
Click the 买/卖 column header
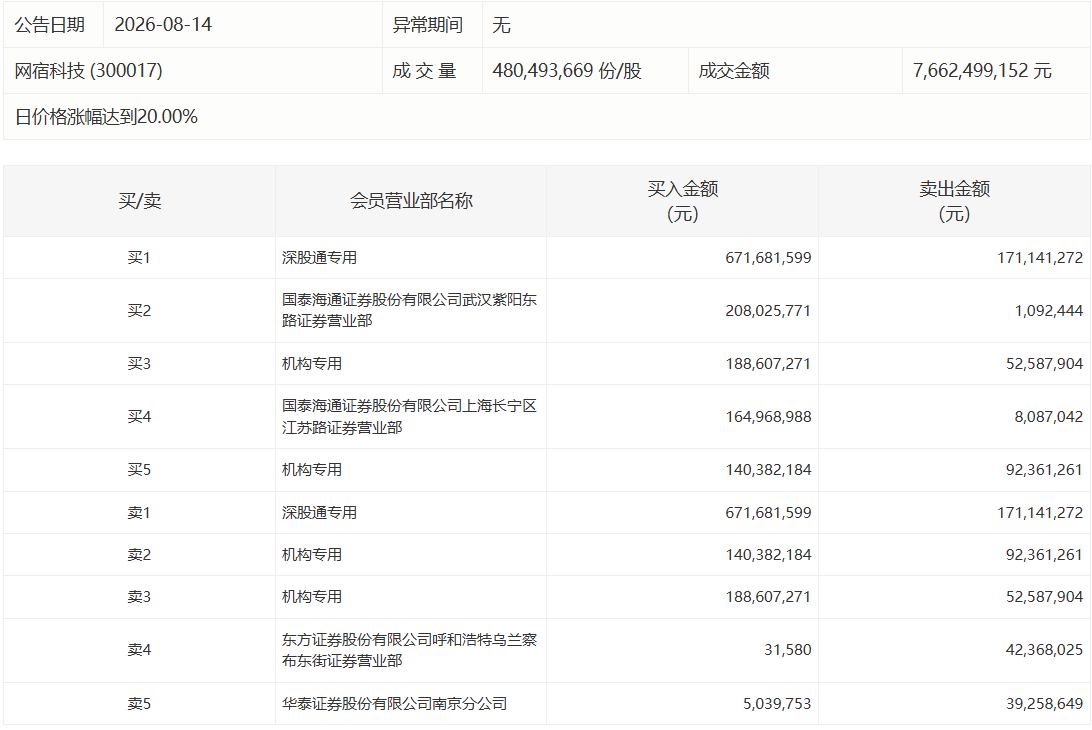(139, 201)
